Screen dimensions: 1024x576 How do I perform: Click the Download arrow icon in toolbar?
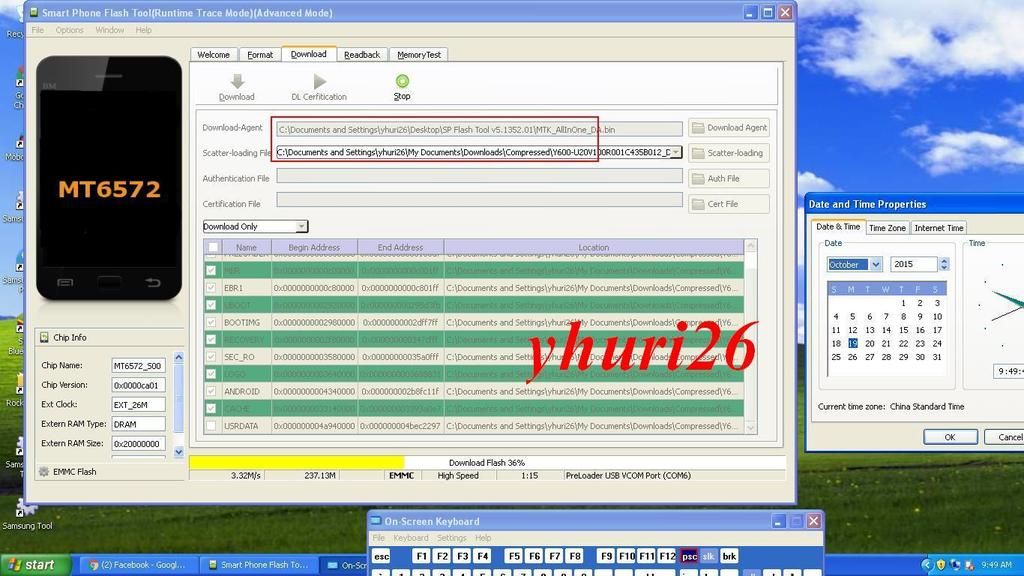coord(237,82)
